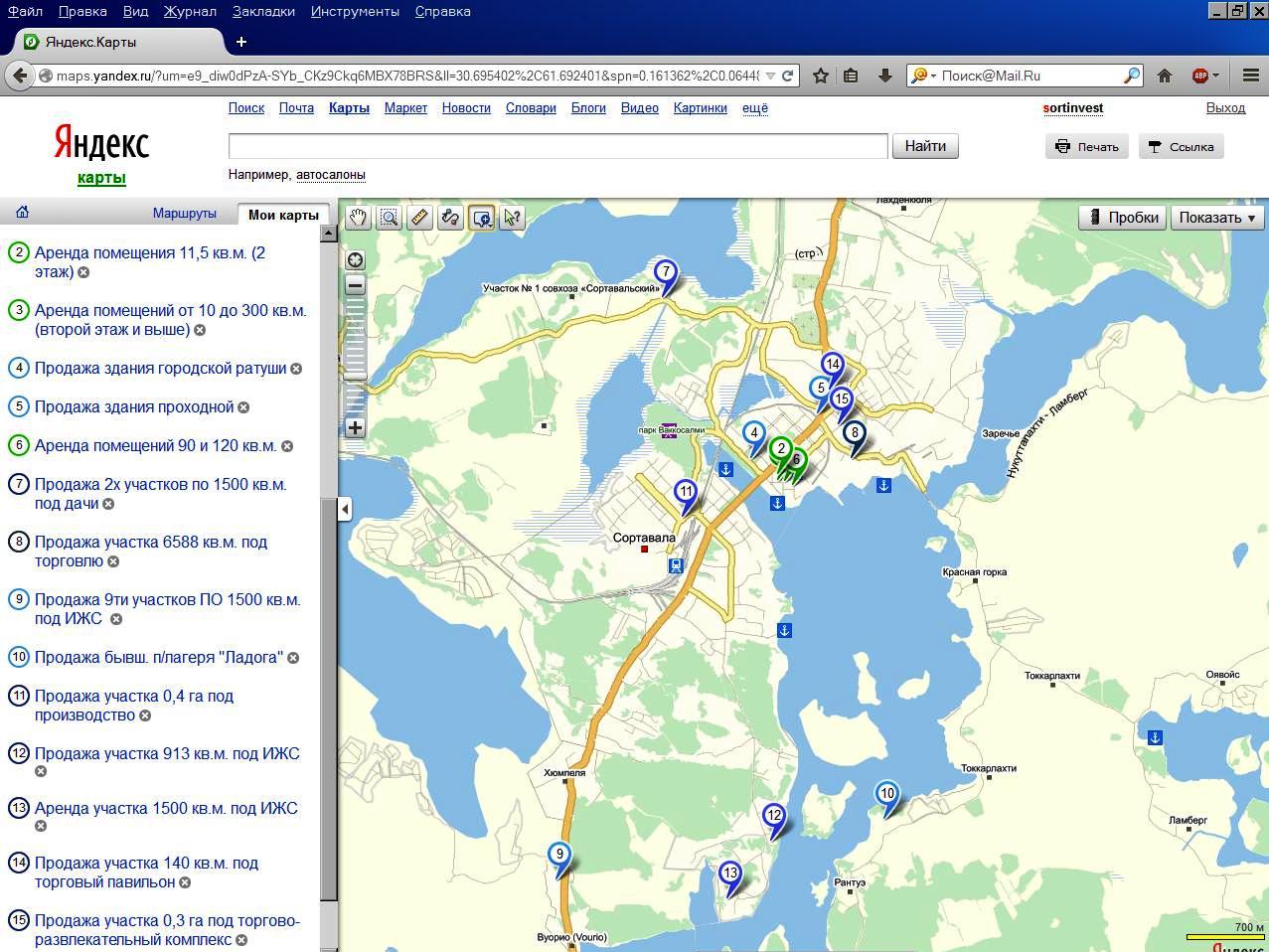
Task: Click map placemark number 13
Action: 730,873
